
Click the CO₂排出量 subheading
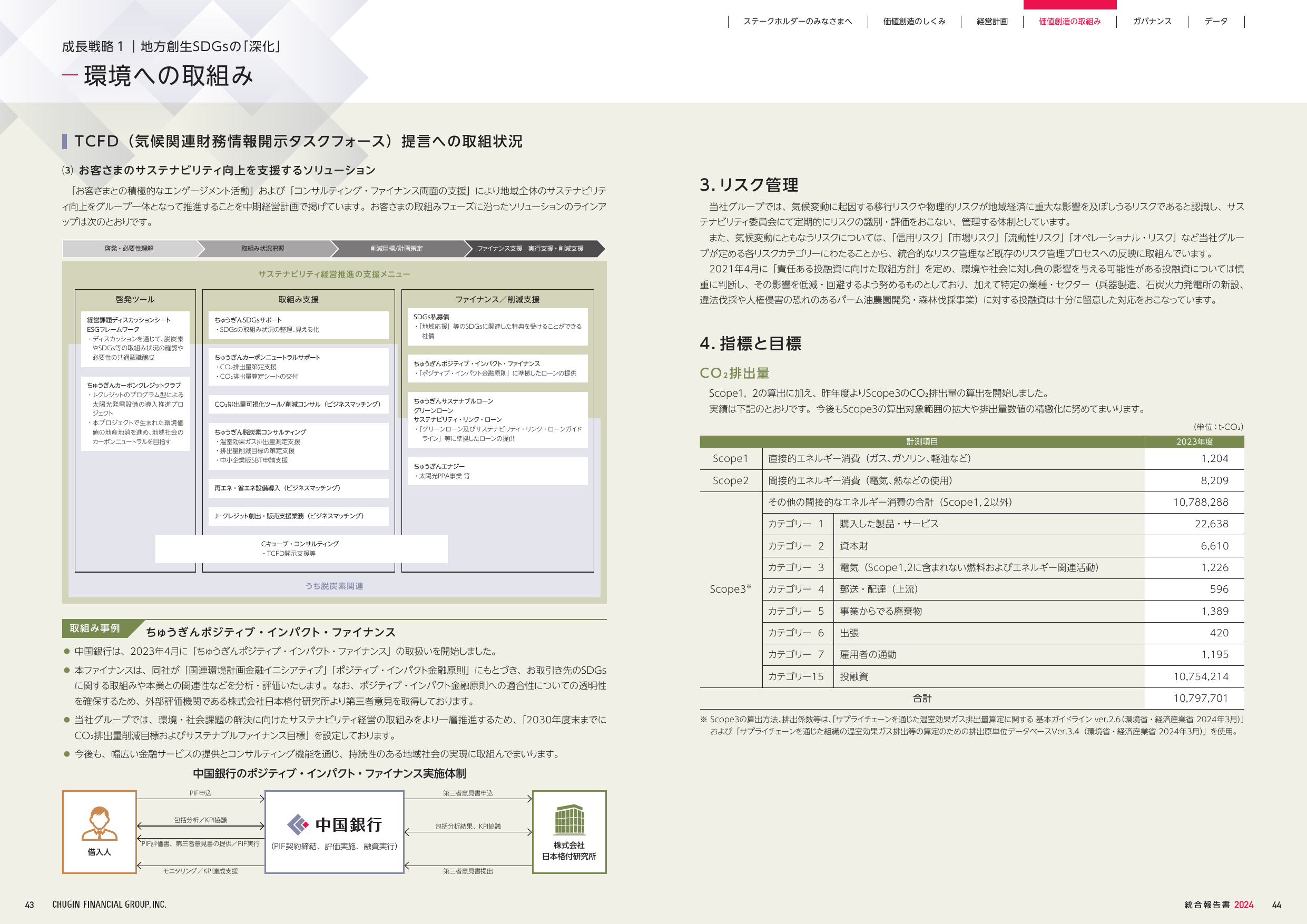pos(734,373)
